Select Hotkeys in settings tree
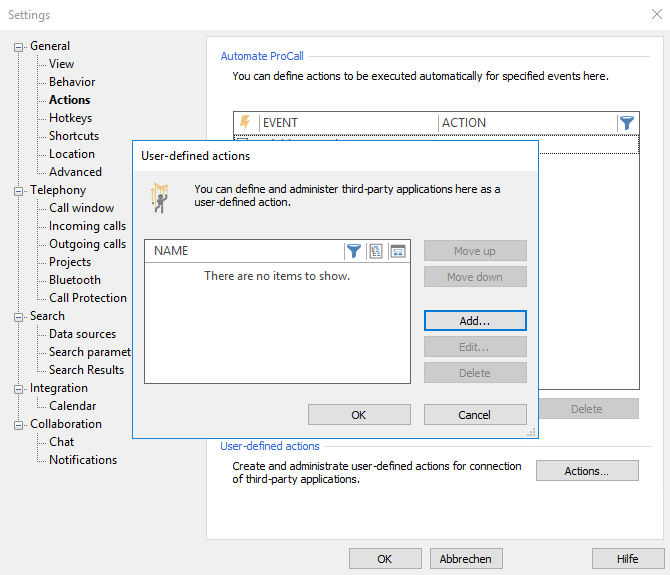The image size is (670, 575). [70, 118]
